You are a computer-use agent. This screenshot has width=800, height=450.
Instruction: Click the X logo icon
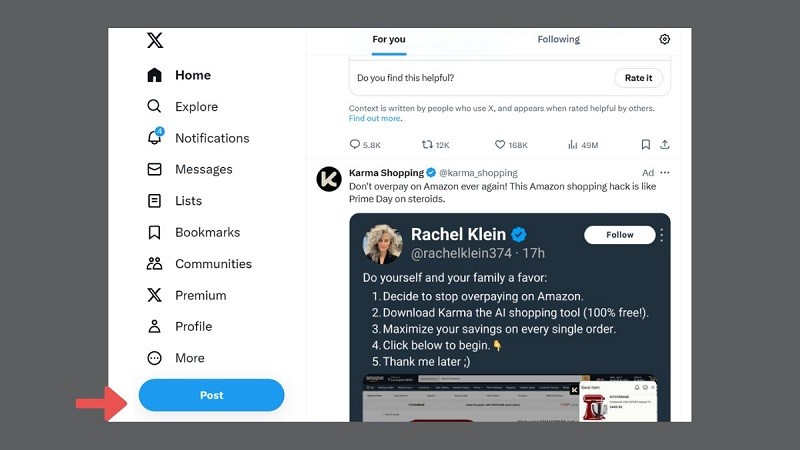155,41
